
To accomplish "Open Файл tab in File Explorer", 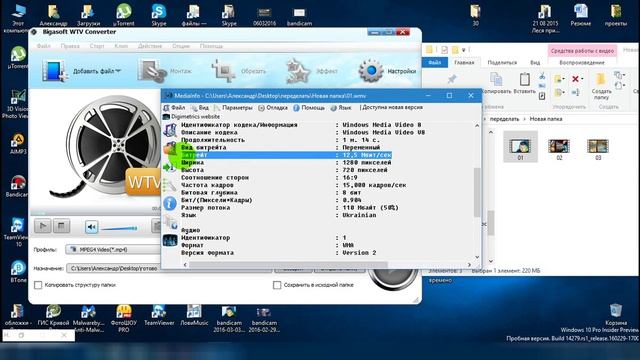I will pos(435,62).
